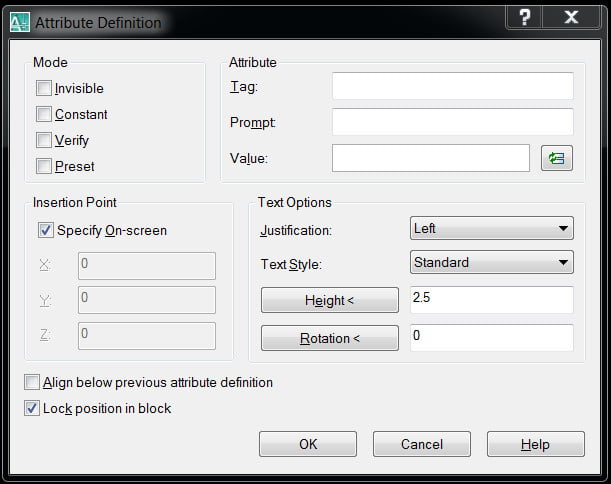Click the Cancel button
The image size is (611, 484).
click(x=422, y=444)
